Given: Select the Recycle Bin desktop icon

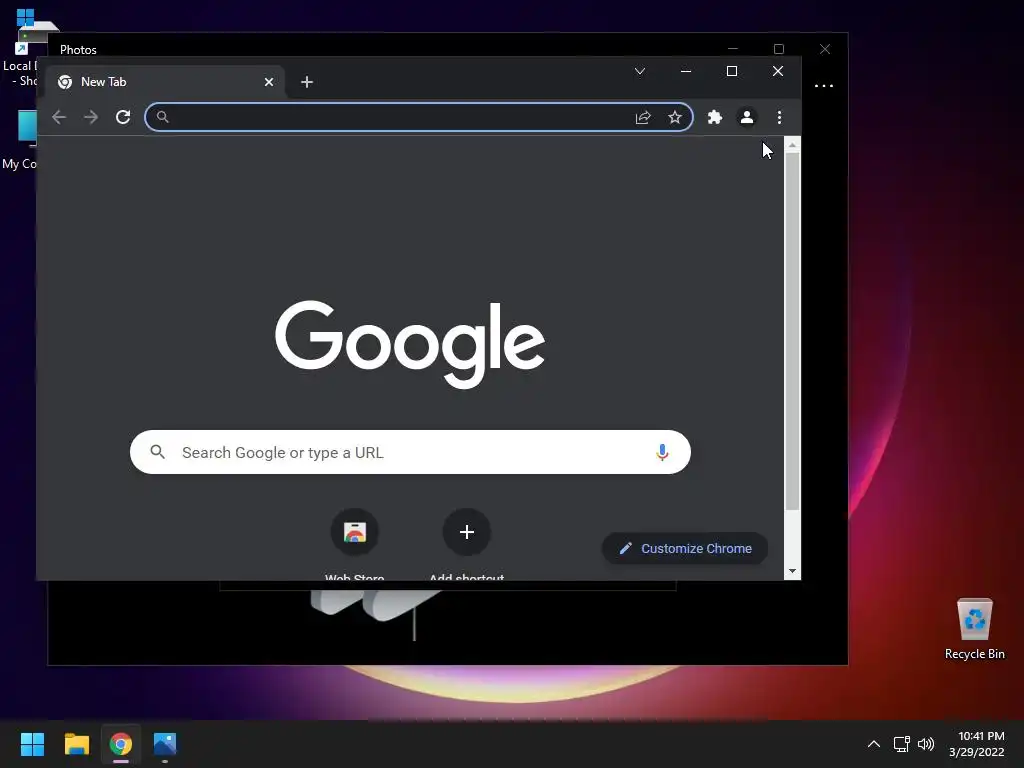Looking at the screenshot, I should click(974, 629).
